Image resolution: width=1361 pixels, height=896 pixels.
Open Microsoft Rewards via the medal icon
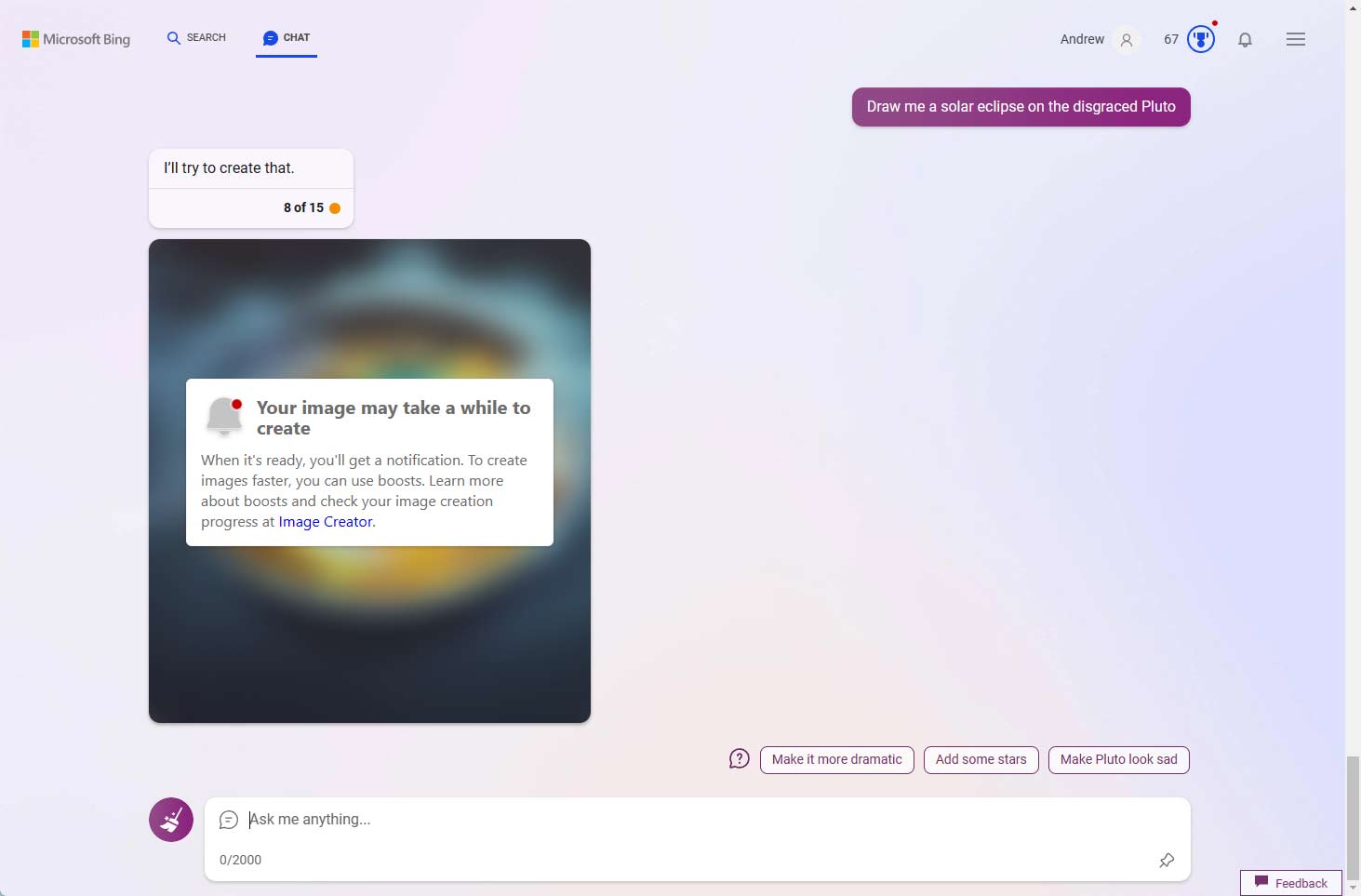pyautogui.click(x=1201, y=39)
